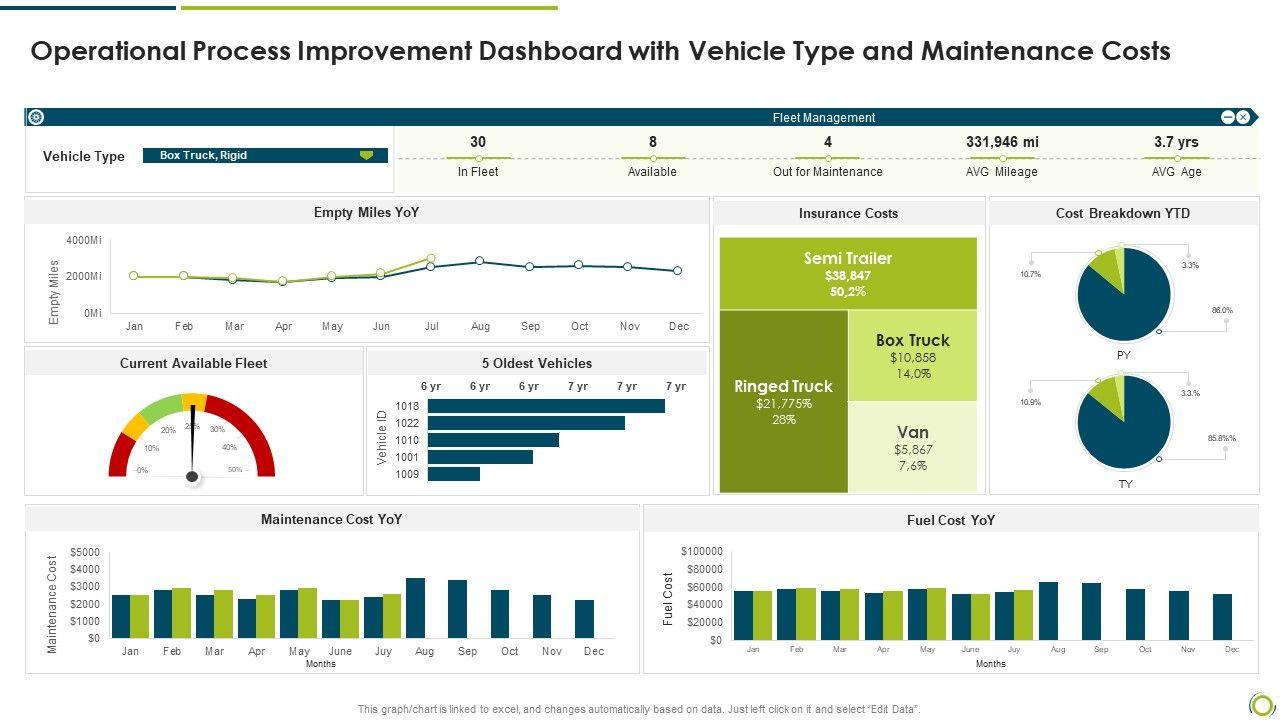Viewport: 1280px width, 720px height.
Task: Click the green circular logo at bottom right
Action: click(x=1261, y=703)
